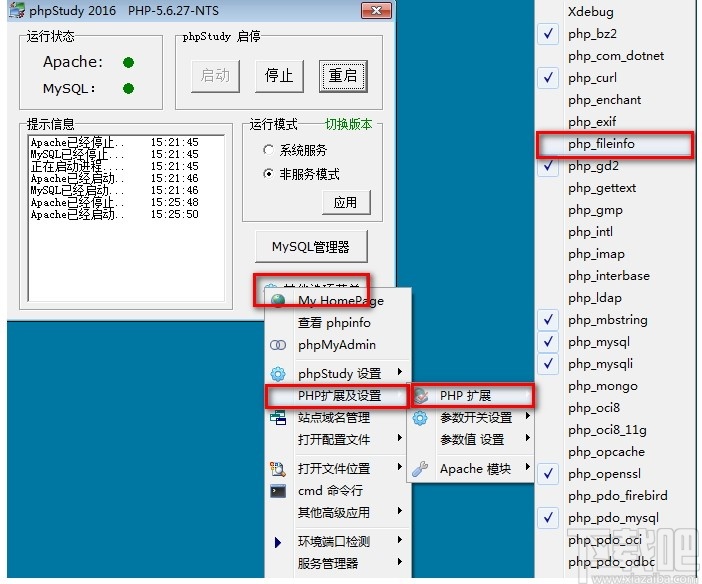This screenshot has width=702, height=584.
Task: Expand the PHP扩展及设置 submenu
Action: tap(338, 396)
